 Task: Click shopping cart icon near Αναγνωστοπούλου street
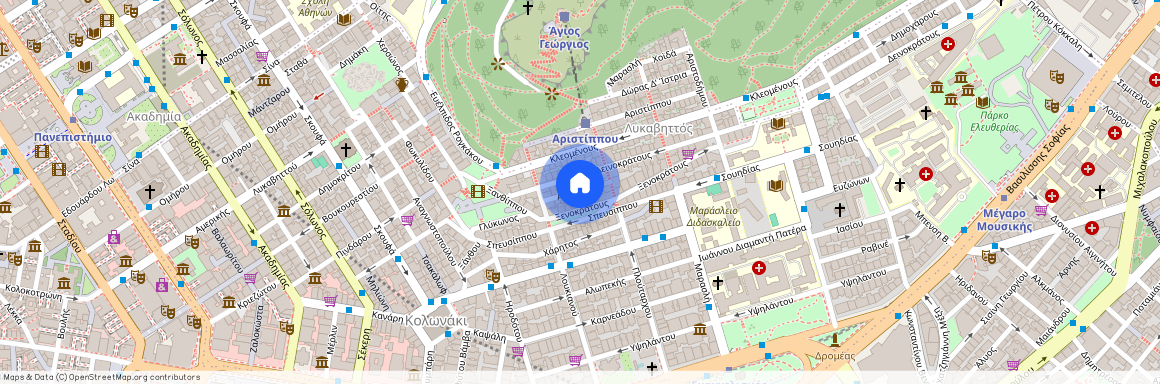(x=407, y=220)
